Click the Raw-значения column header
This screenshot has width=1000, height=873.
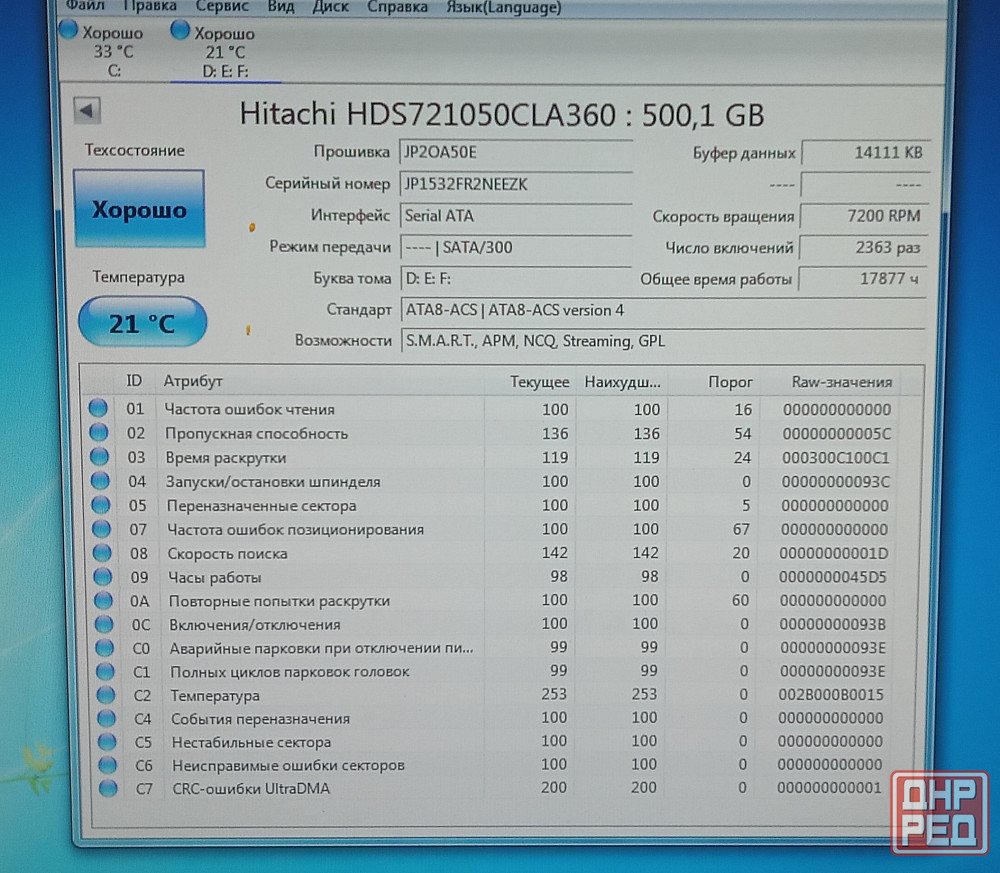tap(841, 382)
